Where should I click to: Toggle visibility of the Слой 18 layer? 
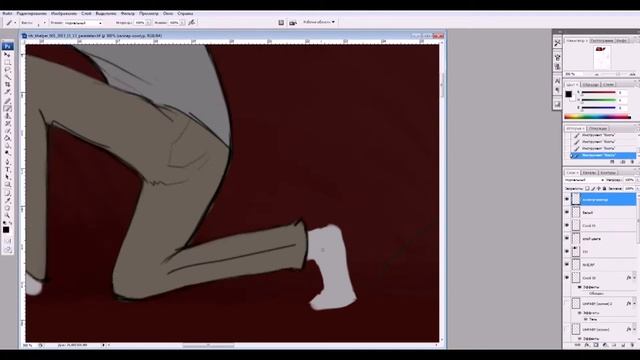pos(567,278)
